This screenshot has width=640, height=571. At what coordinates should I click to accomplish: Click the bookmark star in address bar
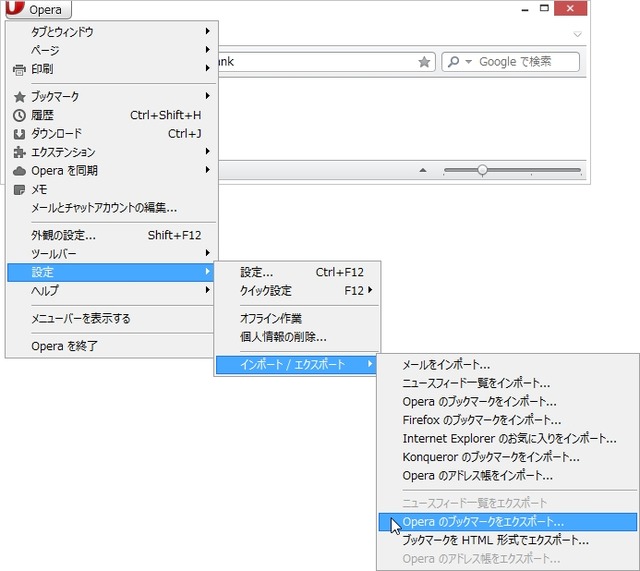(424, 62)
